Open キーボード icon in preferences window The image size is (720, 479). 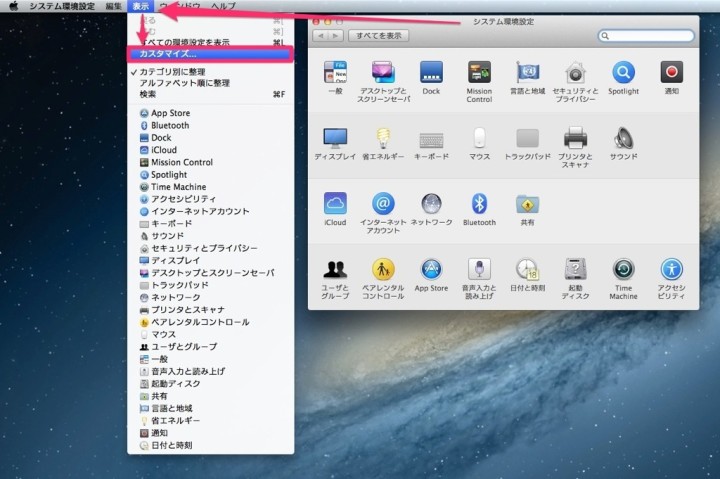(431, 140)
